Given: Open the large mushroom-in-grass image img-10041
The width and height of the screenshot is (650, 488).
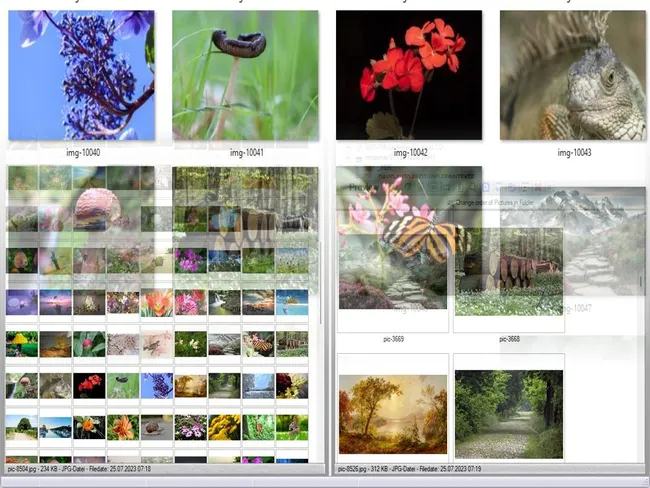Looking at the screenshot, I should [245, 75].
